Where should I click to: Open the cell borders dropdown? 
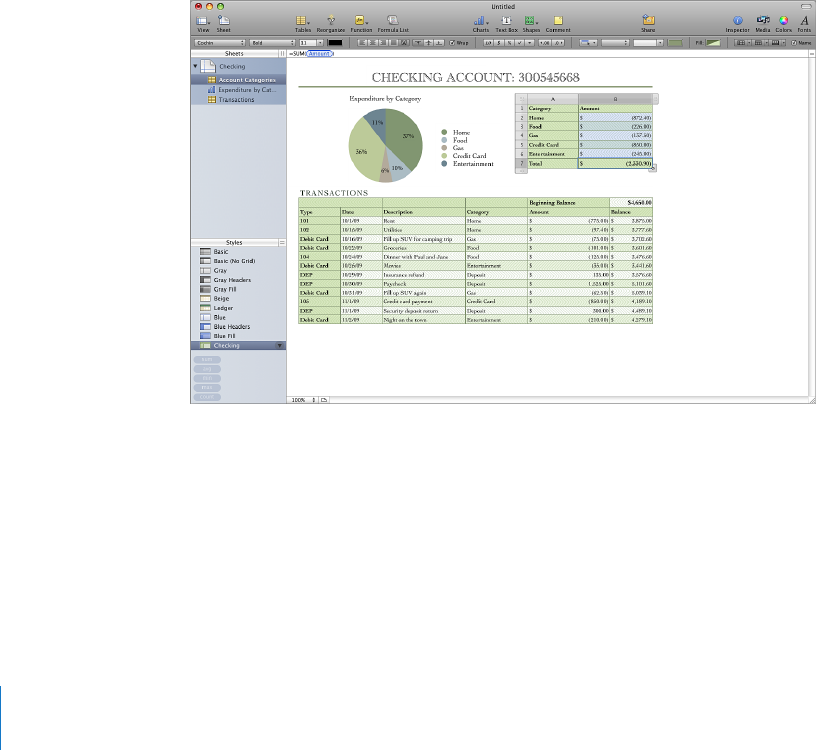pyautogui.click(x=588, y=43)
